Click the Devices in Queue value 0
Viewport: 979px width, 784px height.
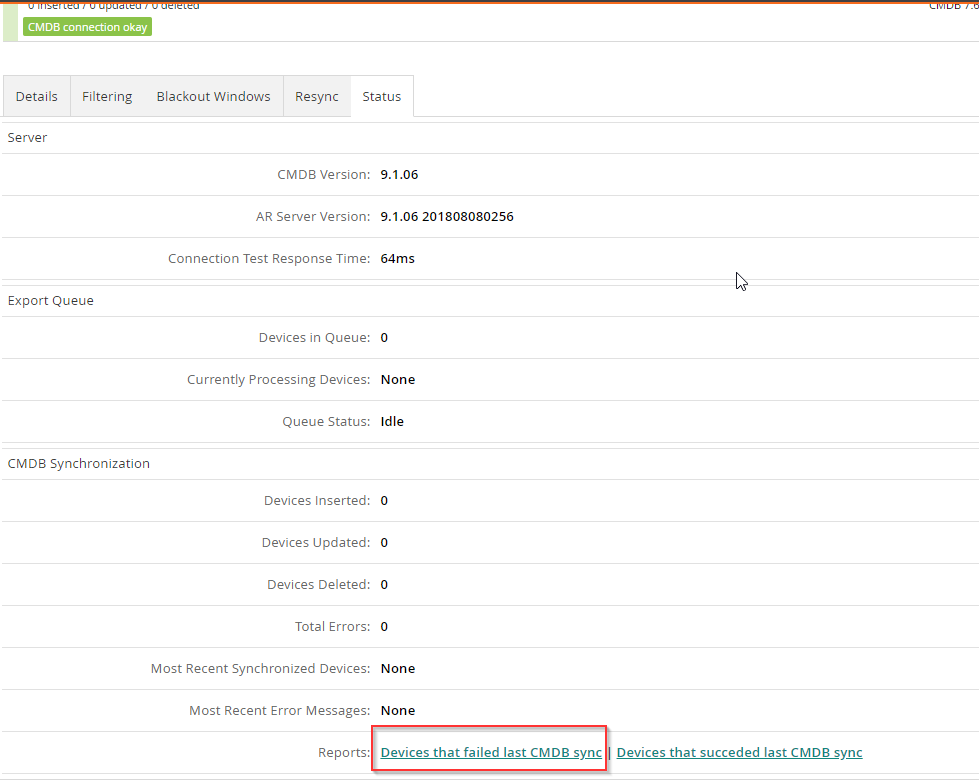(384, 338)
